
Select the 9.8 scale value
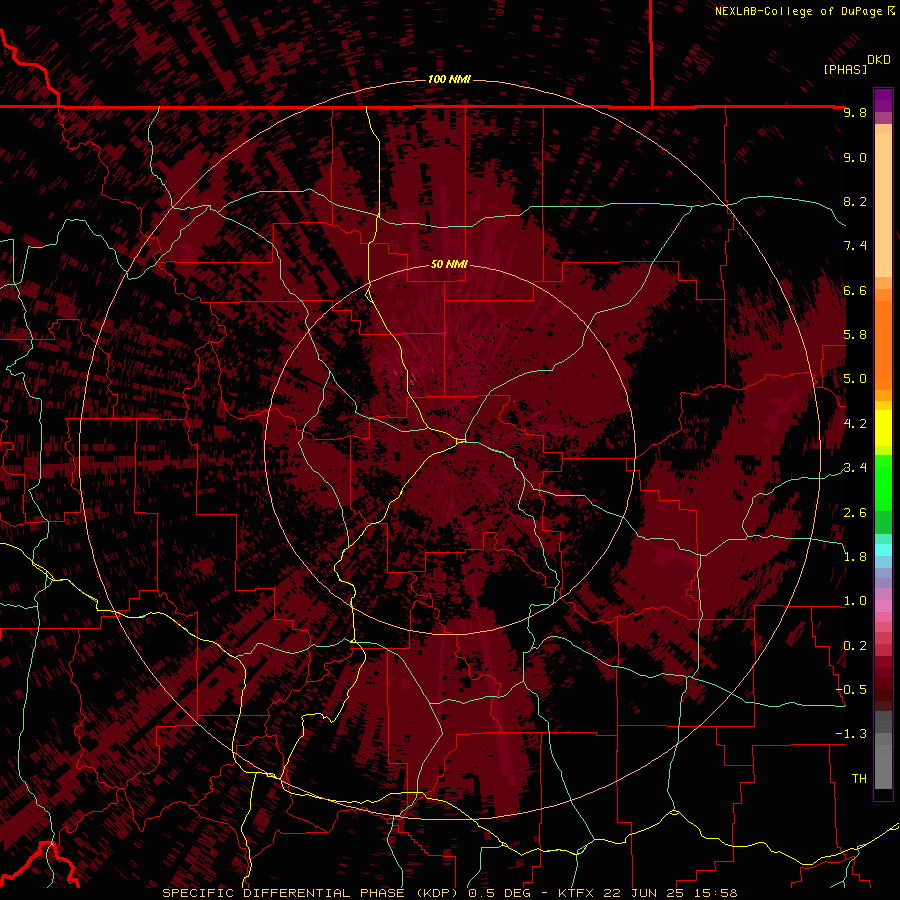tap(855, 112)
